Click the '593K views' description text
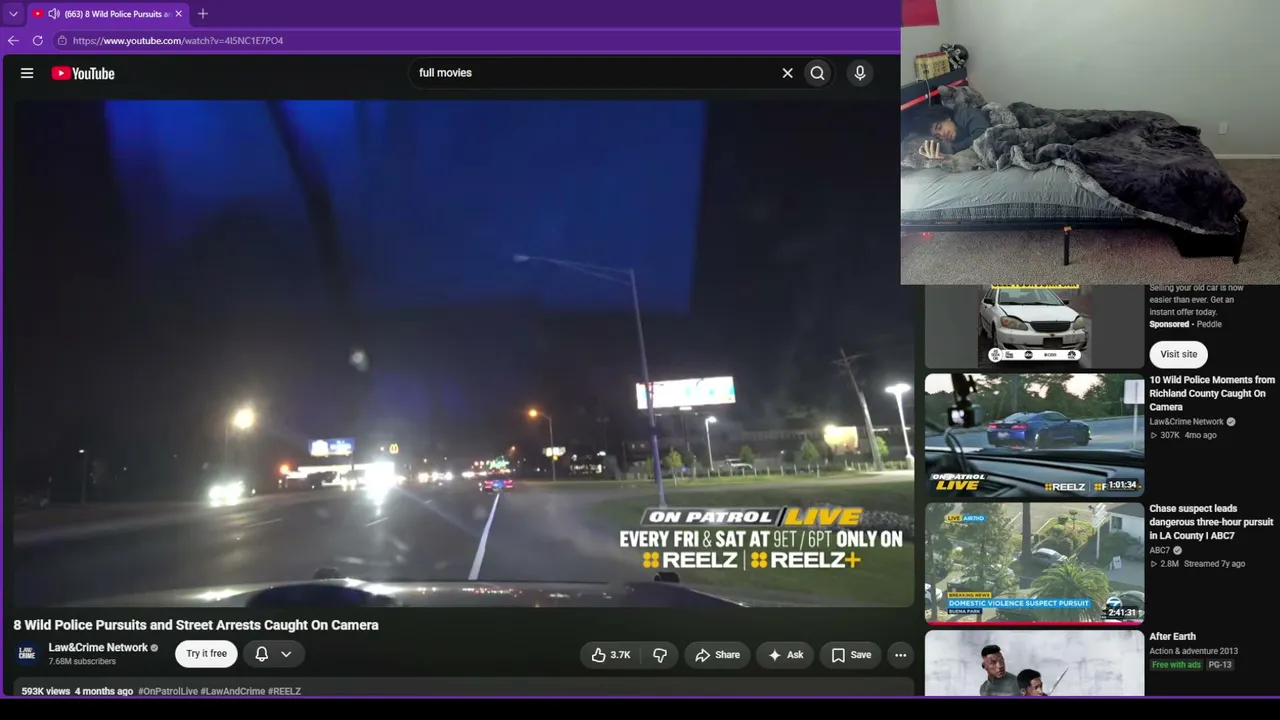The height and width of the screenshot is (720, 1280). (x=46, y=691)
